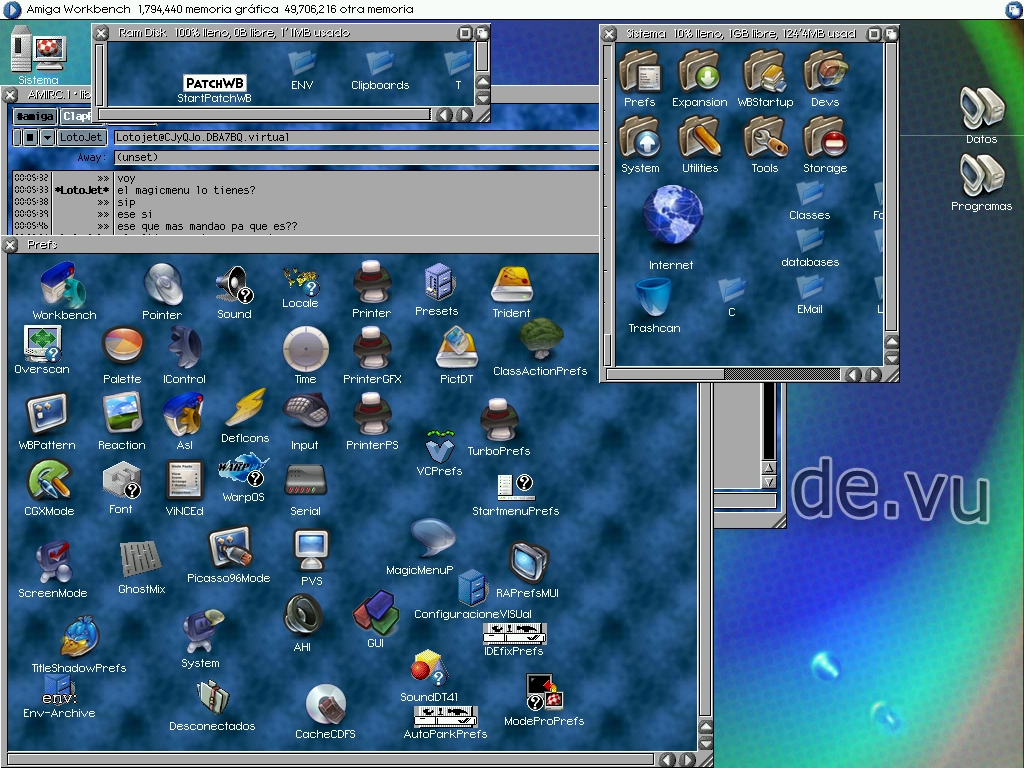The width and height of the screenshot is (1024, 768).
Task: Click the LotoJet nick button
Action: coord(81,137)
